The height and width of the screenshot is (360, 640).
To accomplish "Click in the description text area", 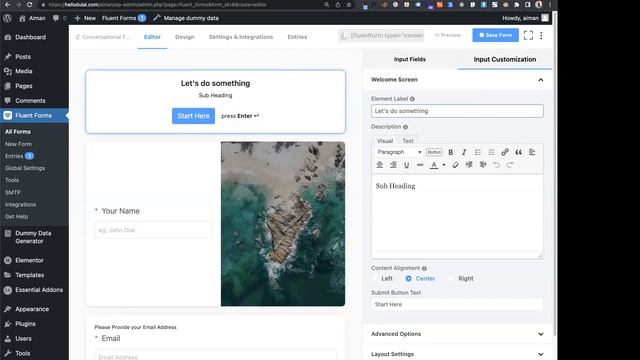I will [457, 213].
